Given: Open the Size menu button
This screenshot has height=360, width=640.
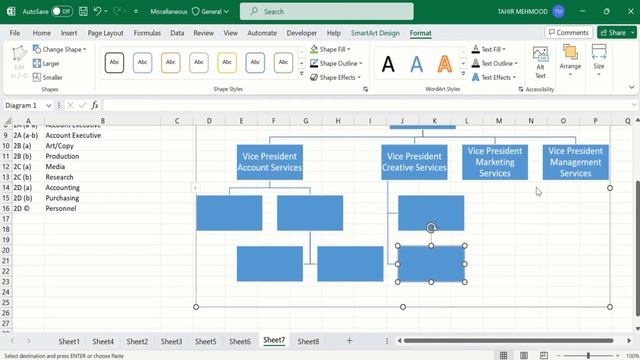Looking at the screenshot, I should pos(599,61).
